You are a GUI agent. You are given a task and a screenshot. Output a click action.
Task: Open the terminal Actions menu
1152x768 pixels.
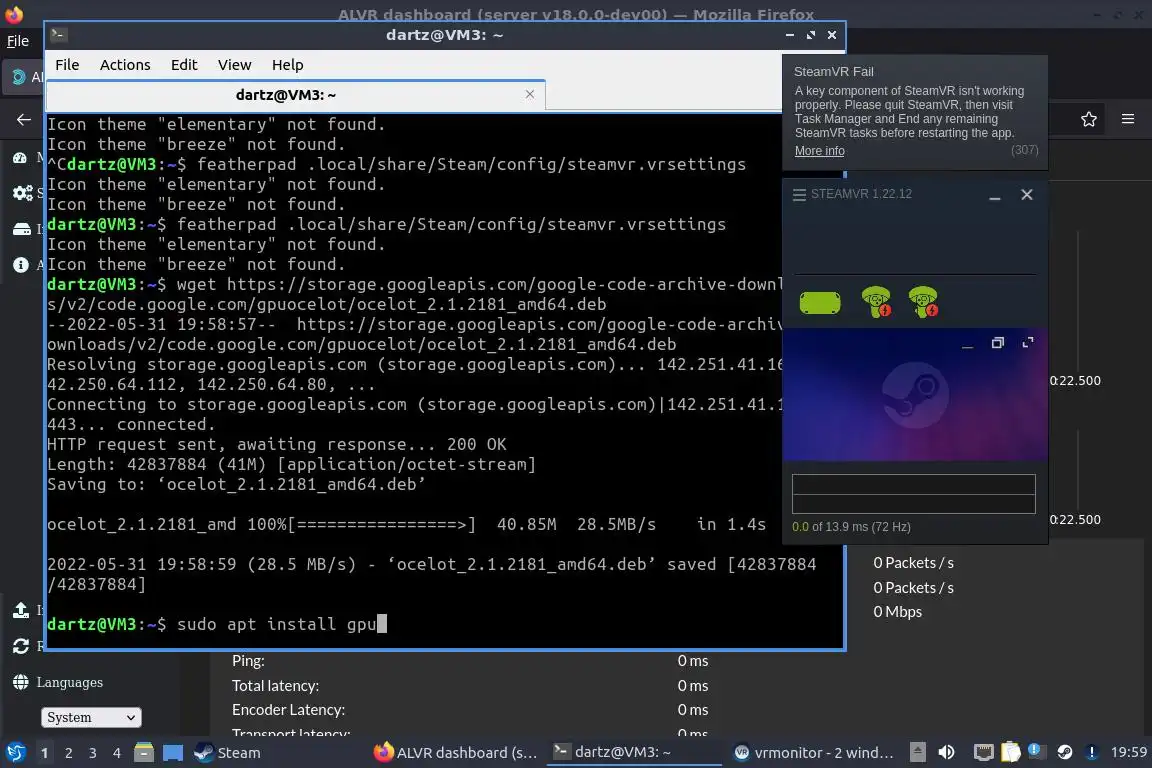click(x=125, y=65)
